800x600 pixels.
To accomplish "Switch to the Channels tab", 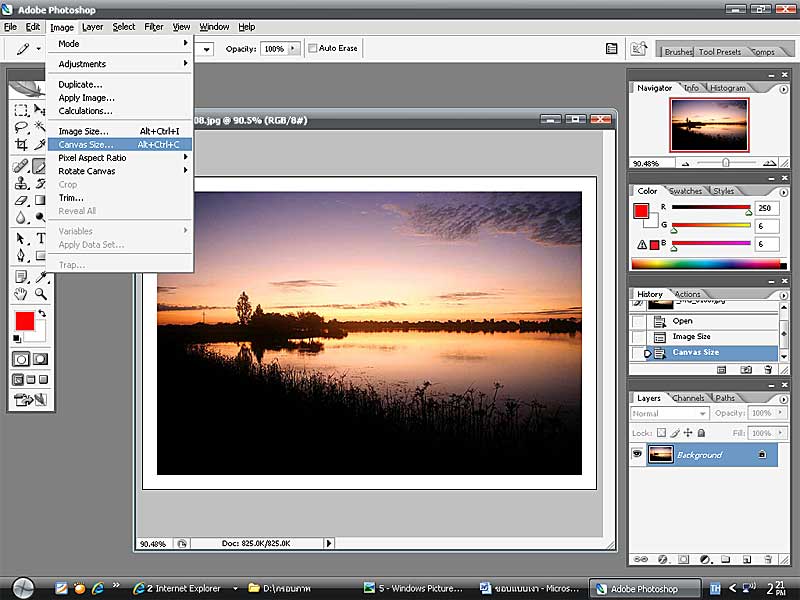I will point(688,398).
